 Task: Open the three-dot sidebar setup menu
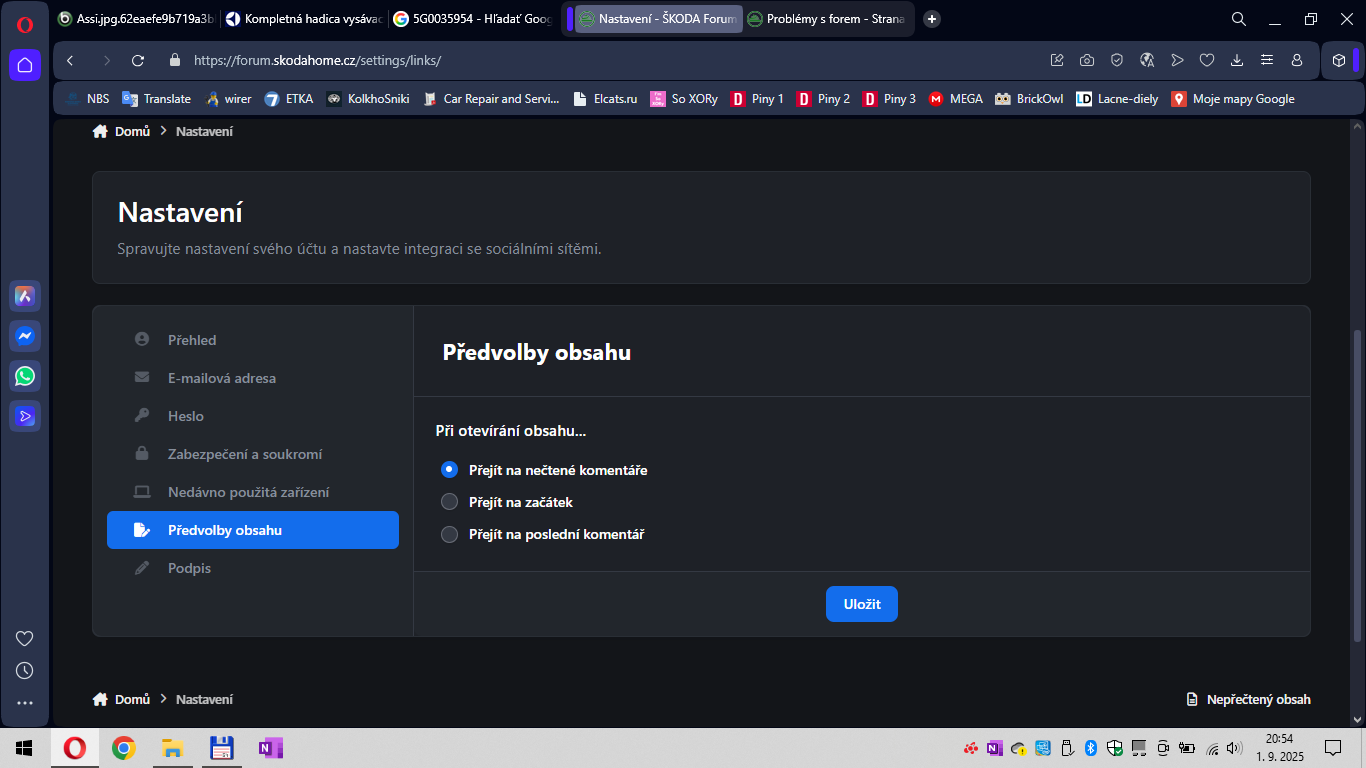point(25,703)
